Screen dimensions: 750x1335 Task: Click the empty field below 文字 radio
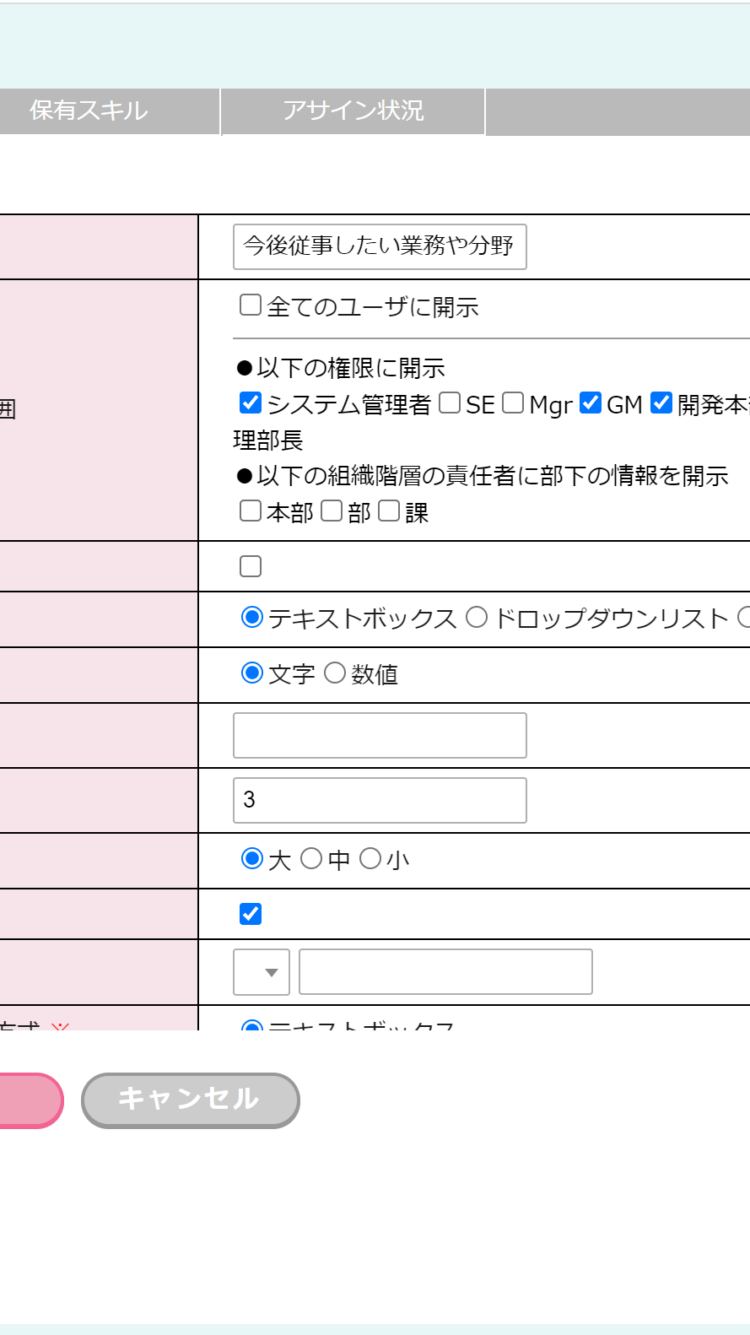[379, 735]
